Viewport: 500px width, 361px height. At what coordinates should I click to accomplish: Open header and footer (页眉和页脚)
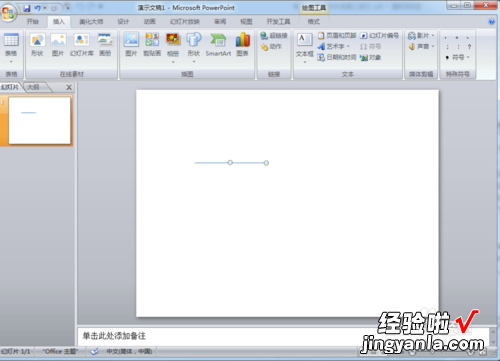coord(337,35)
